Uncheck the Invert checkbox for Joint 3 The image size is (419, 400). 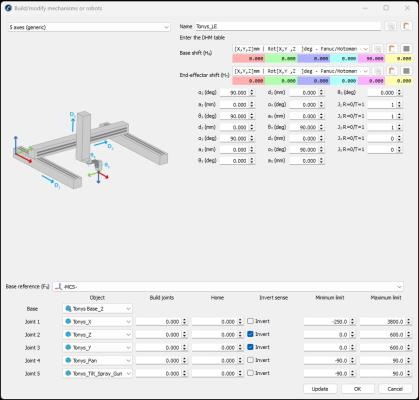click(250, 347)
